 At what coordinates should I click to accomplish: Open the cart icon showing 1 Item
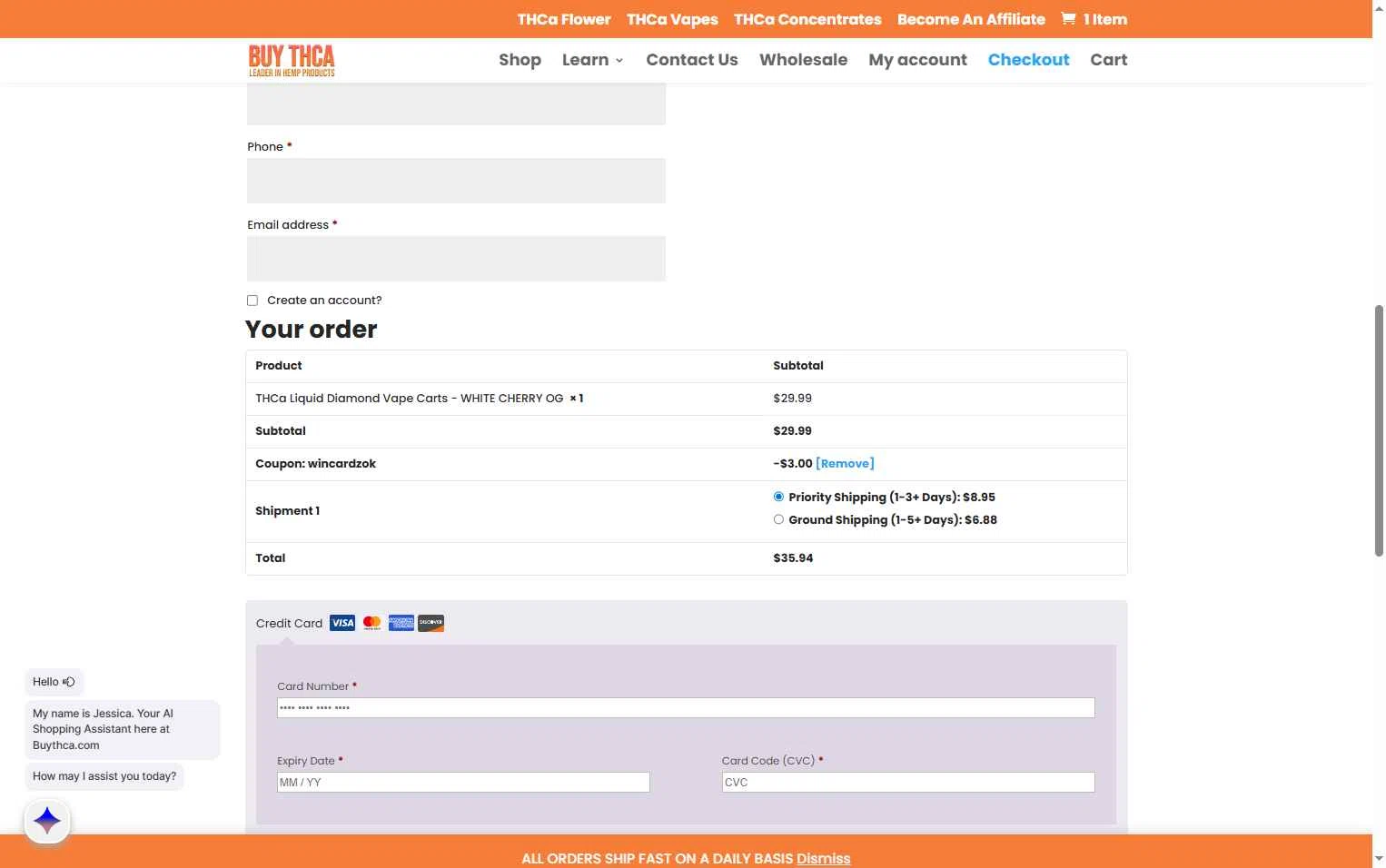[1094, 19]
